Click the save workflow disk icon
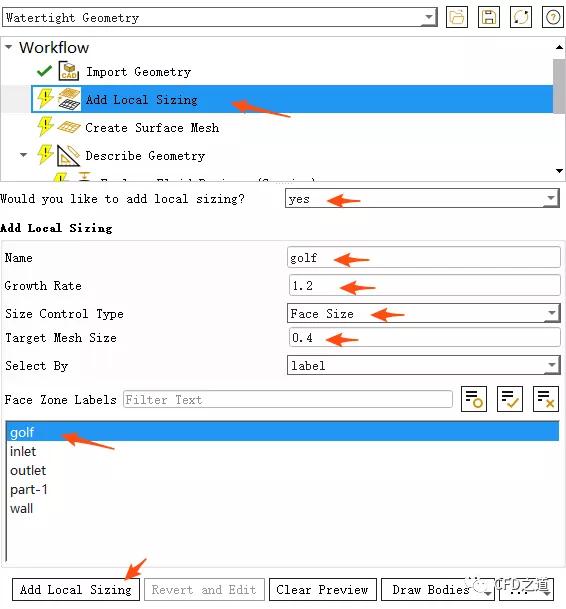 click(x=489, y=17)
